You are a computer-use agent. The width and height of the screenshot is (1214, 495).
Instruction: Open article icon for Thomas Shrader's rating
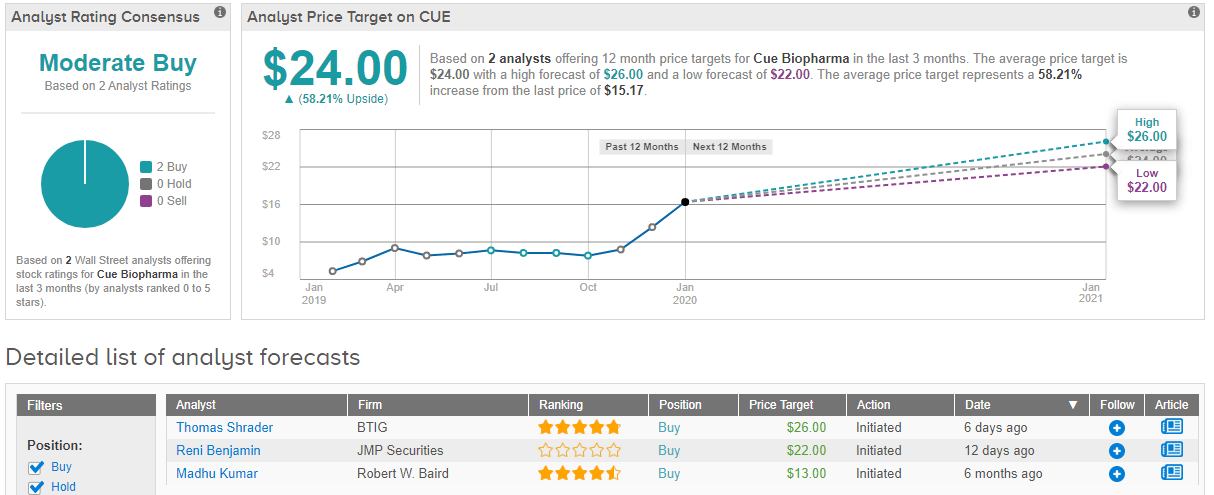point(1171,427)
